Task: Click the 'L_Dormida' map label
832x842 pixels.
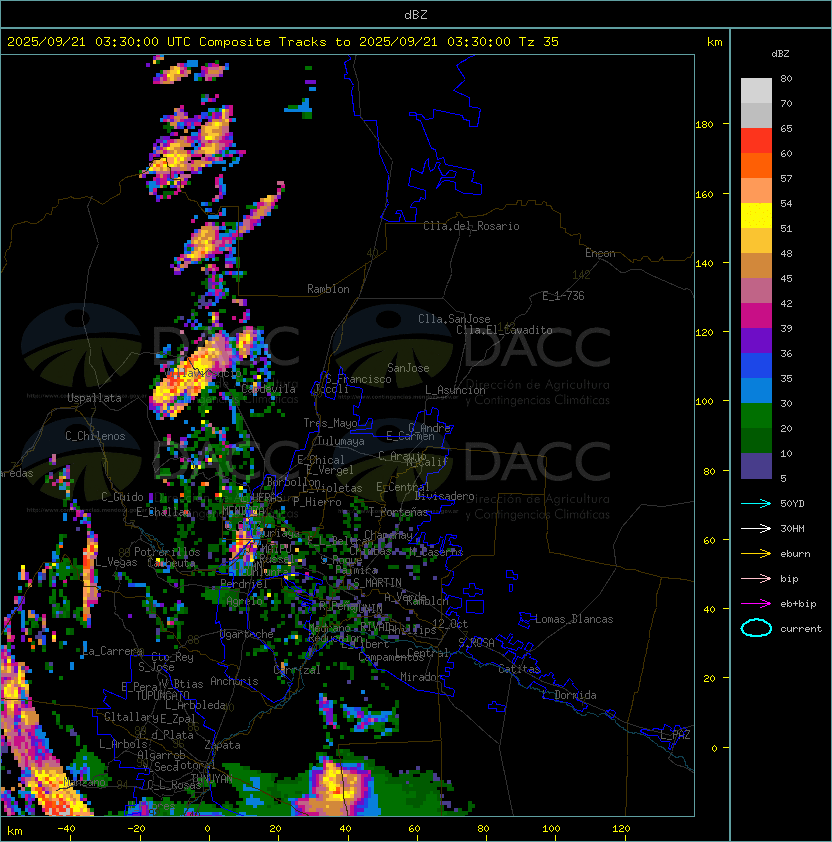Action: (x=569, y=695)
